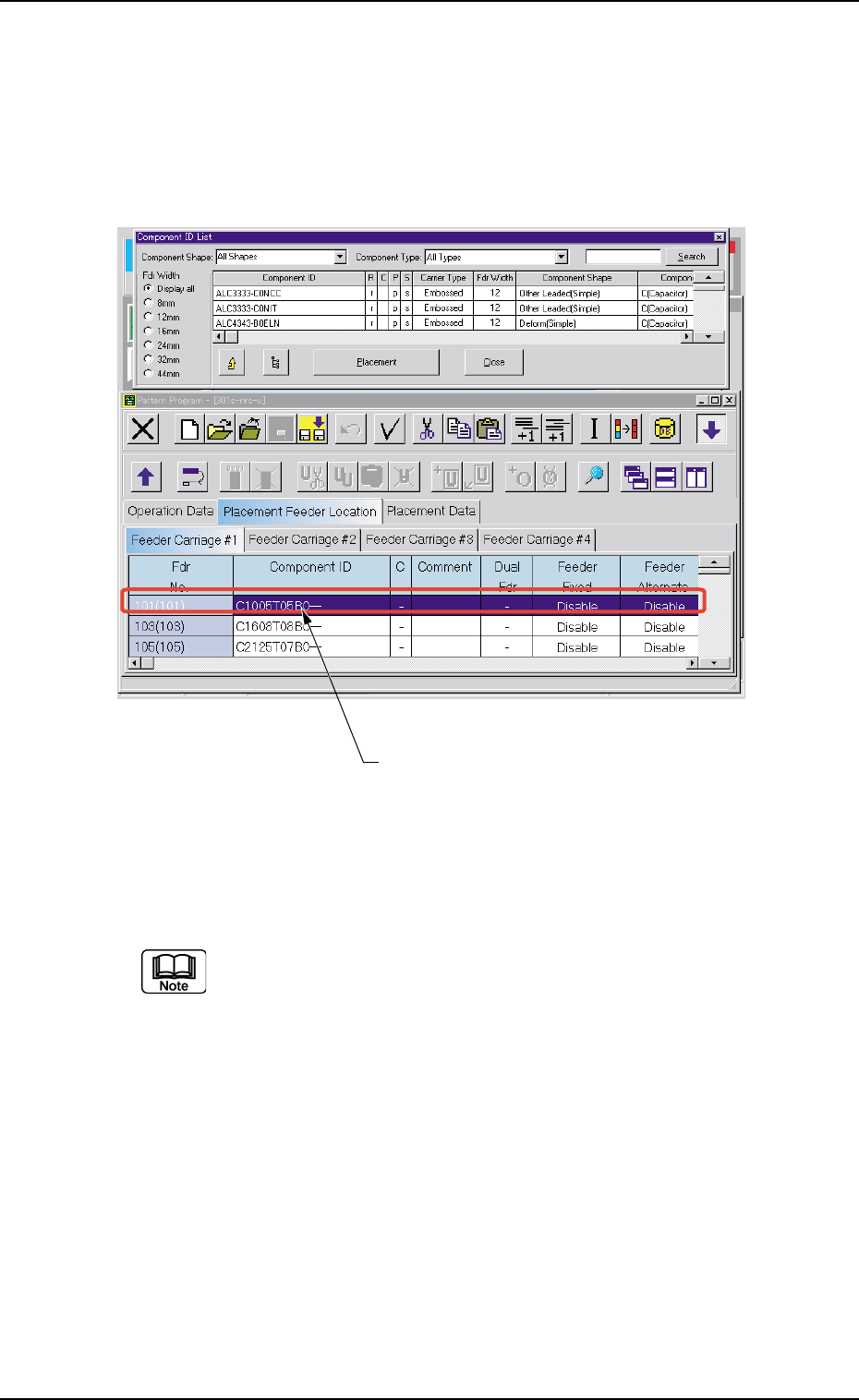Open the Placement Data tab

431,511
